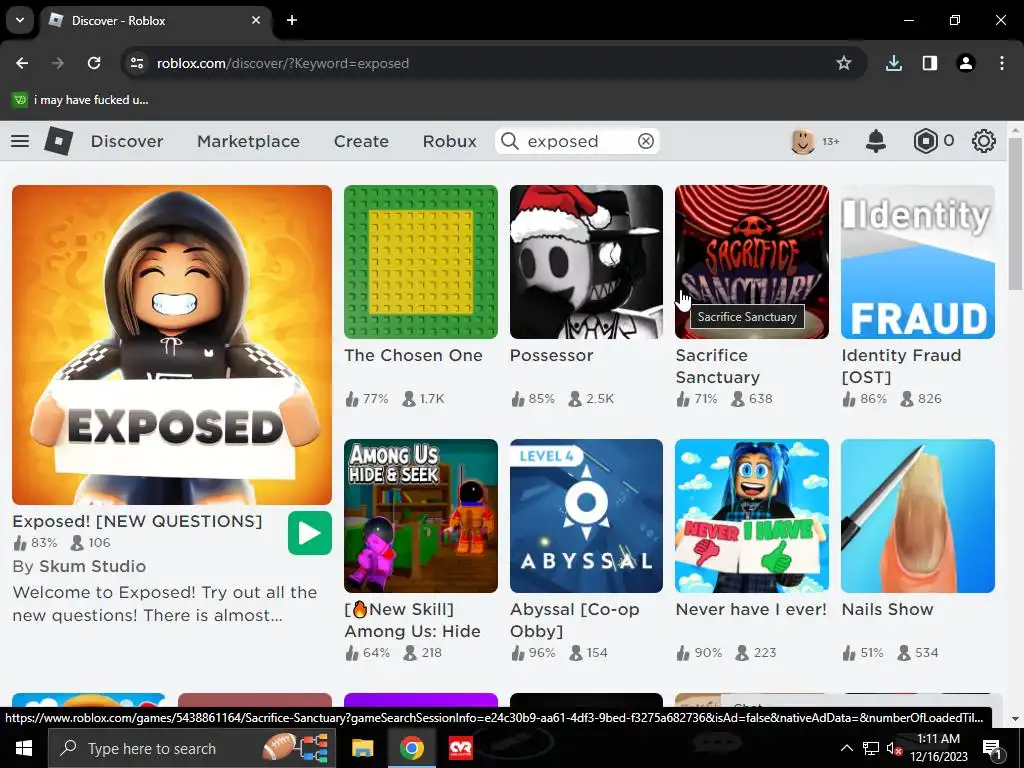Open the Among Us Hide & Seek thumbnail
The width and height of the screenshot is (1024, 768).
(421, 516)
